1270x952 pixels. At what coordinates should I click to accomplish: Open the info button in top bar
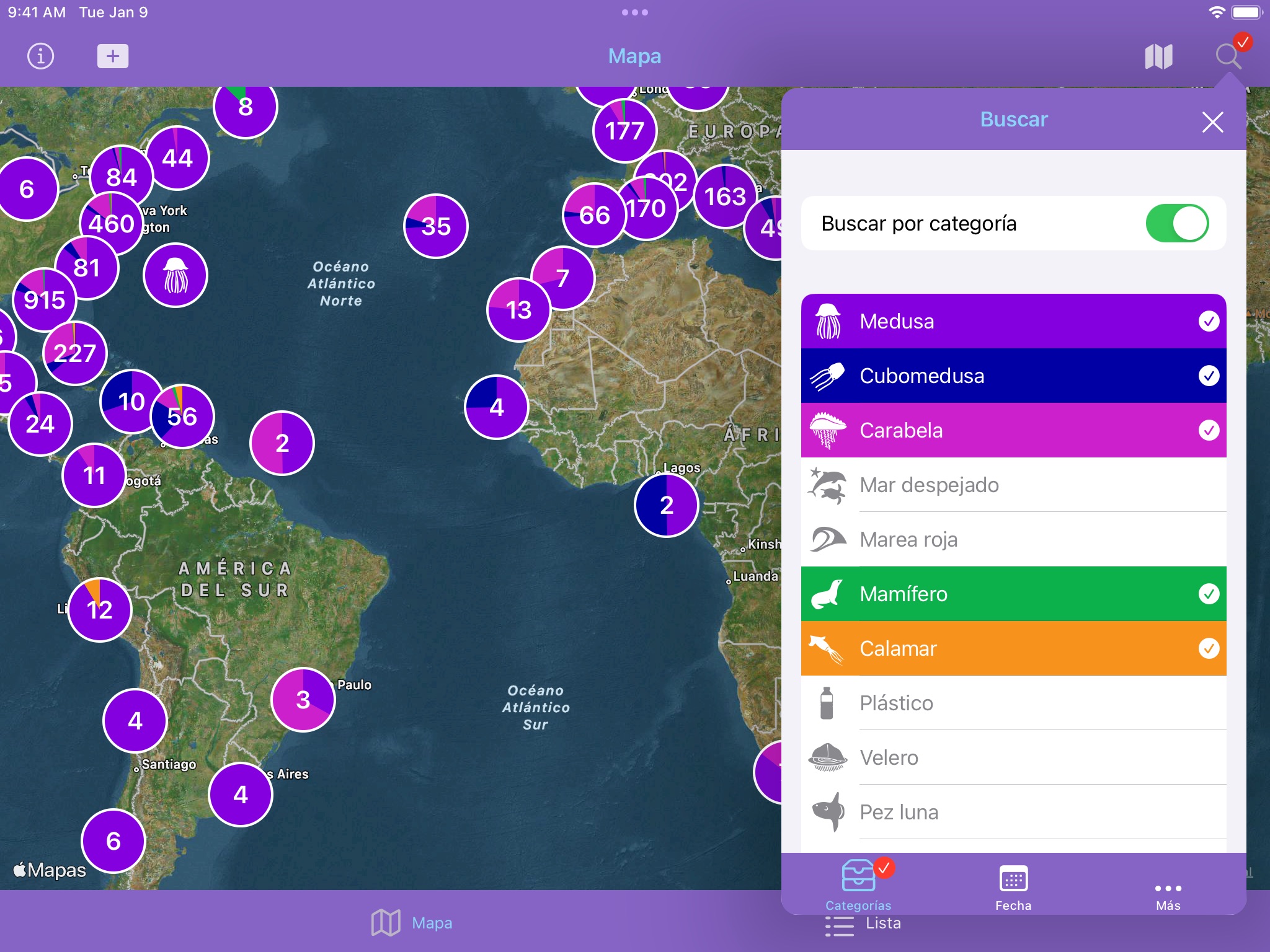(x=41, y=56)
